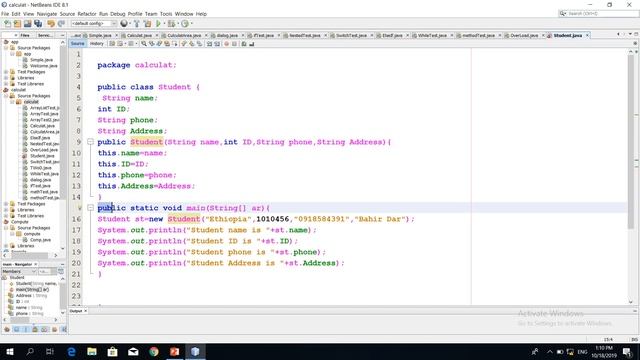This screenshot has width=640, height=360.
Task: Click the Find Selection magnifier editor icon
Action: (x=144, y=44)
